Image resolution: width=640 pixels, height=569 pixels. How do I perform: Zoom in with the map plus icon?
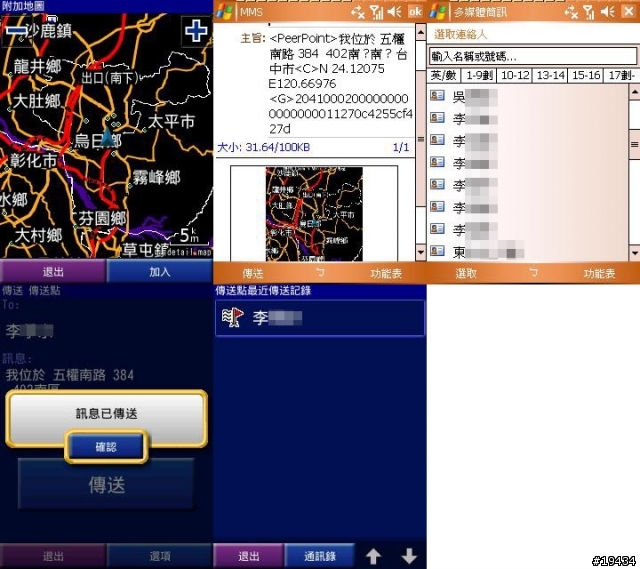pos(196,31)
